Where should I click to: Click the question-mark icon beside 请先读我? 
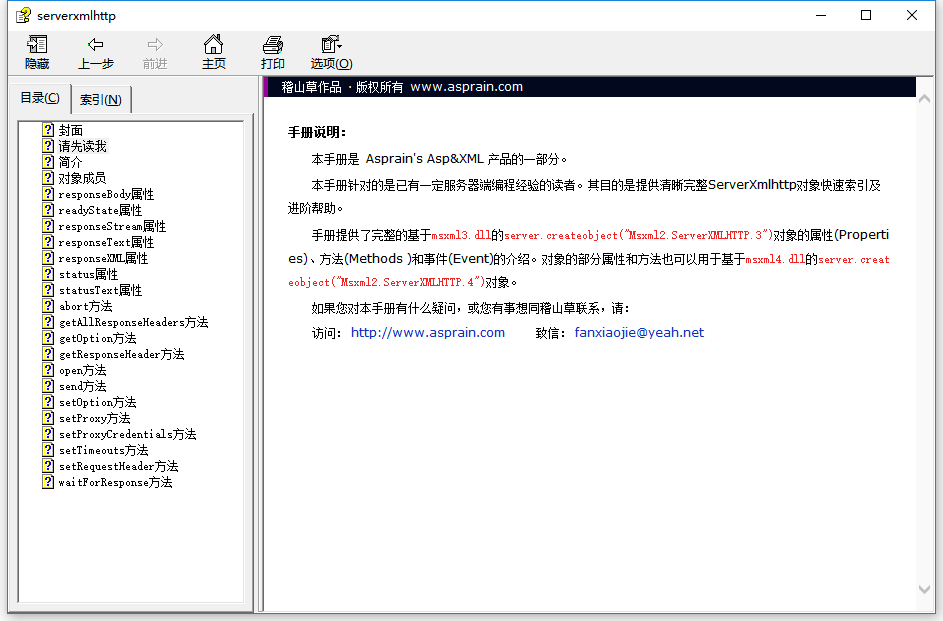coord(47,145)
